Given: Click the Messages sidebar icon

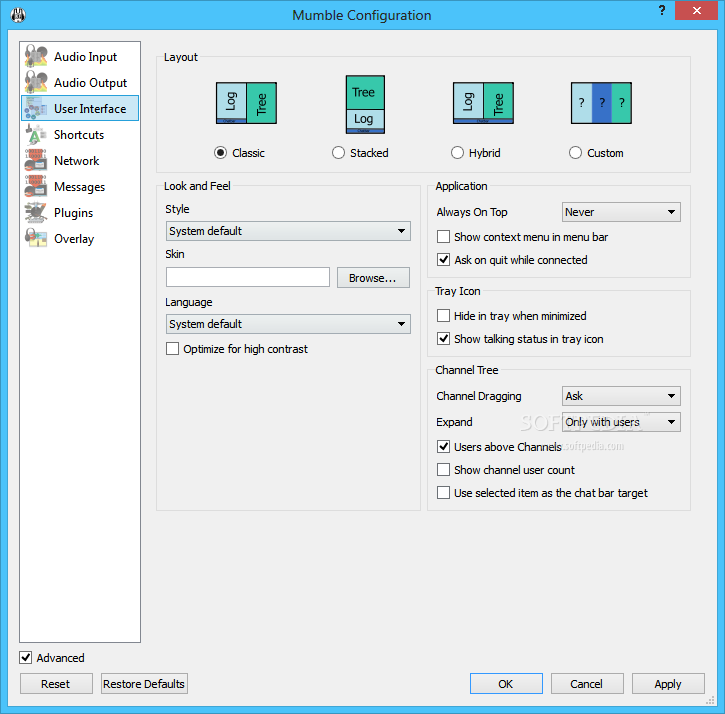Looking at the screenshot, I should pyautogui.click(x=36, y=186).
